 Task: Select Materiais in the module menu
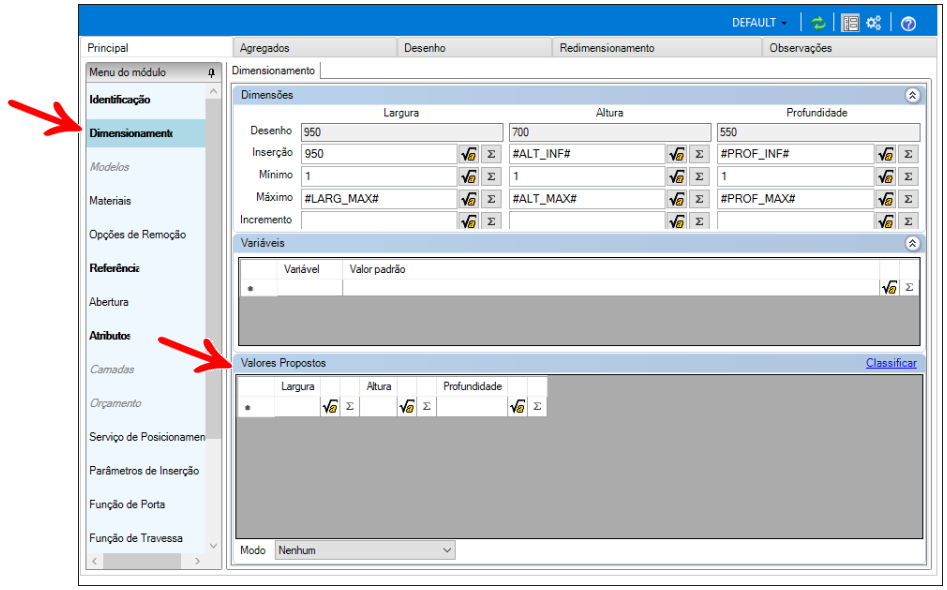coord(110,201)
